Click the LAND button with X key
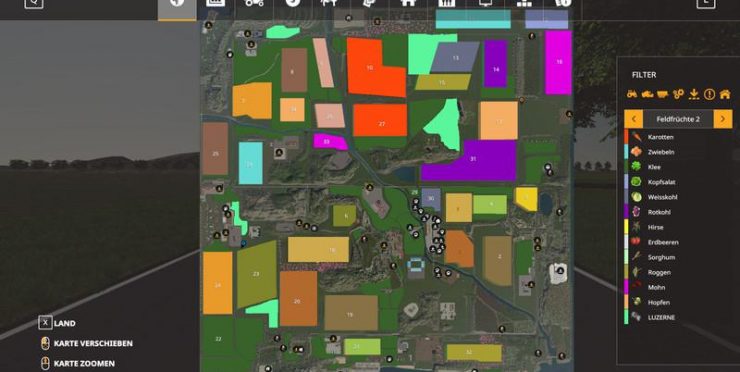740x372 pixels. (x=57, y=323)
